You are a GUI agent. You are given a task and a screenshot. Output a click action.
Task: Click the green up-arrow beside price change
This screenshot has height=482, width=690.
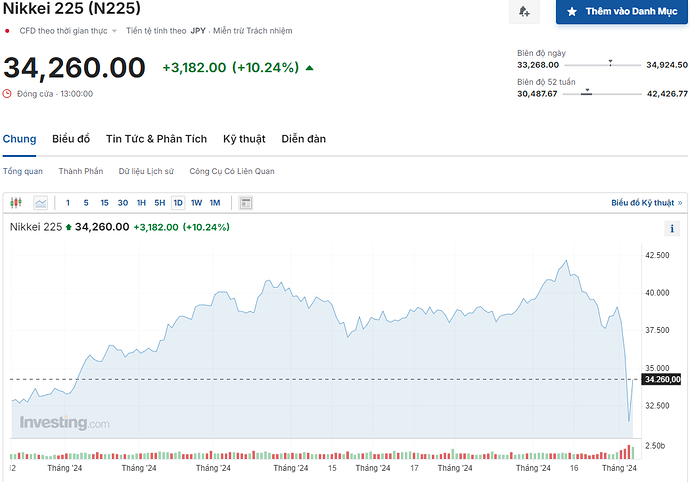tap(309, 68)
